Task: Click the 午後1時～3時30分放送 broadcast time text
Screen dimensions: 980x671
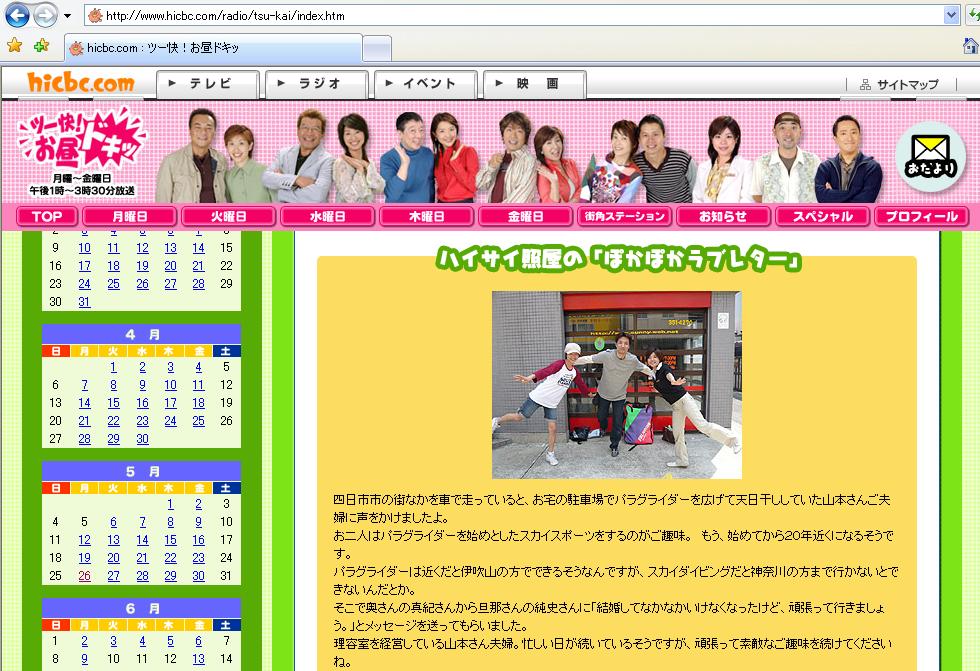Action: 82,191
